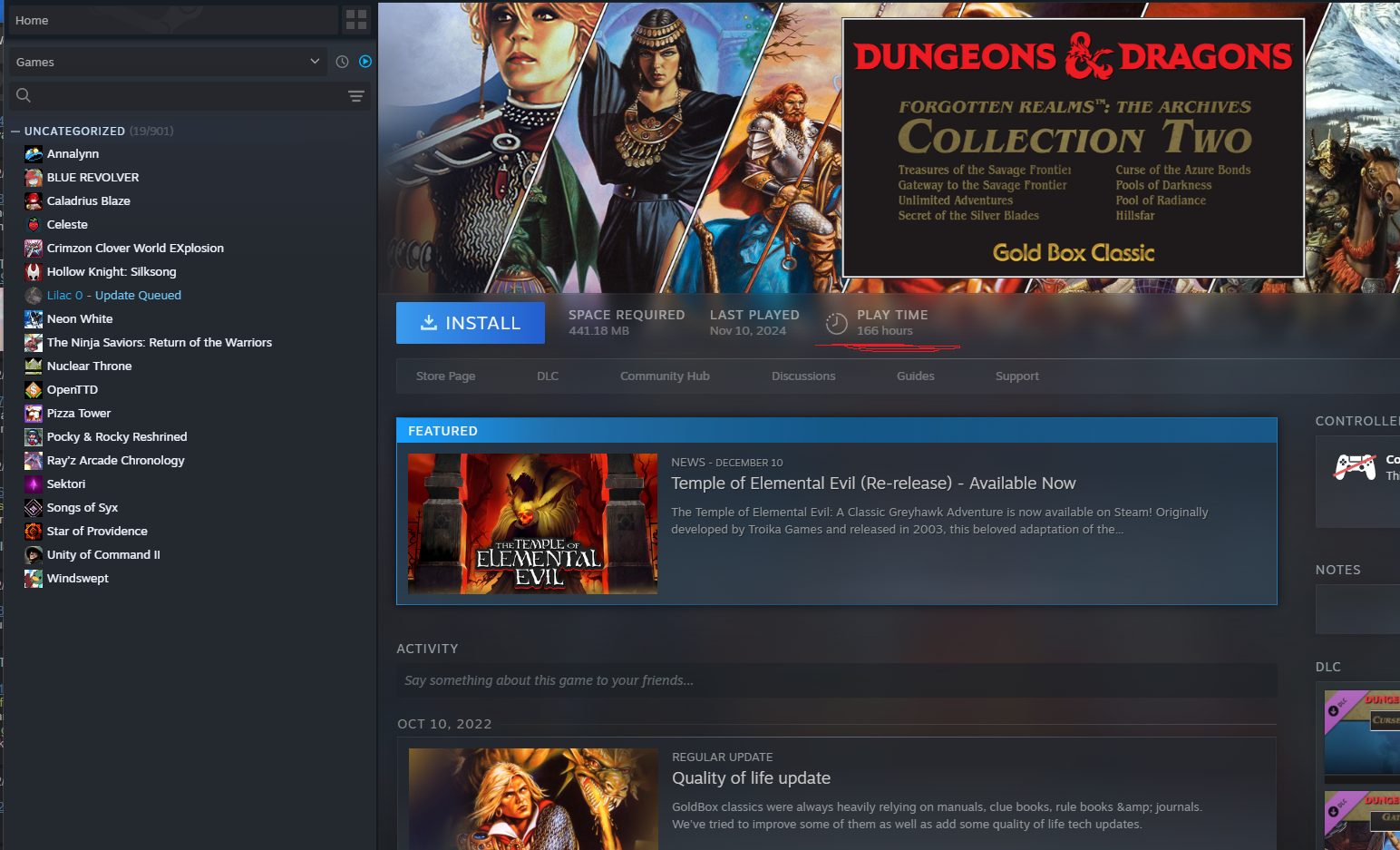
Task: Go to the Community Hub tab
Action: (x=665, y=376)
